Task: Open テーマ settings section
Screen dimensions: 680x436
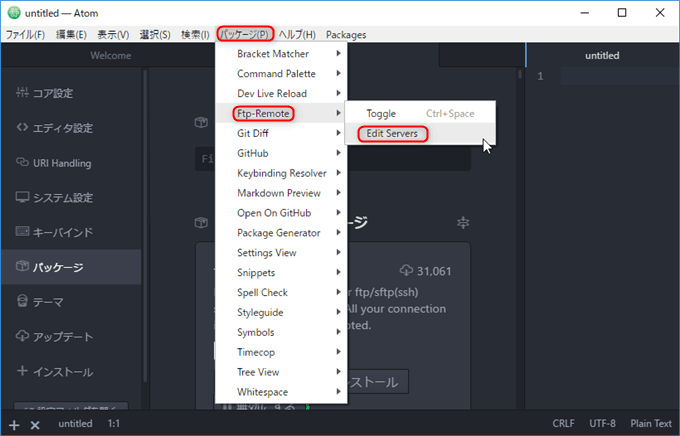Action: (72, 302)
